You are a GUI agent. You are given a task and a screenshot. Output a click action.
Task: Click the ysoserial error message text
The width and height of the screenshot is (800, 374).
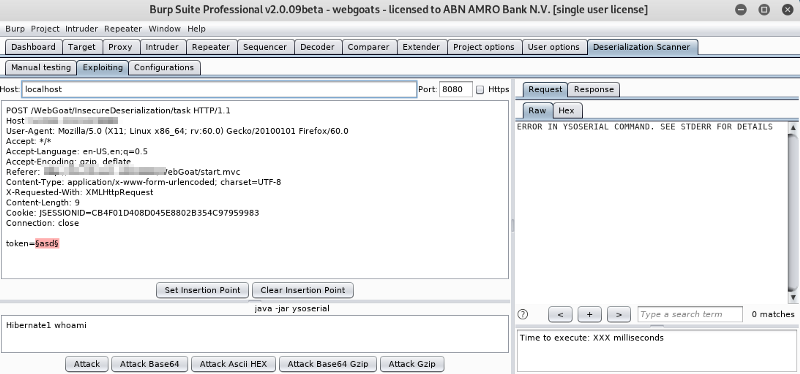pyautogui.click(x=645, y=127)
